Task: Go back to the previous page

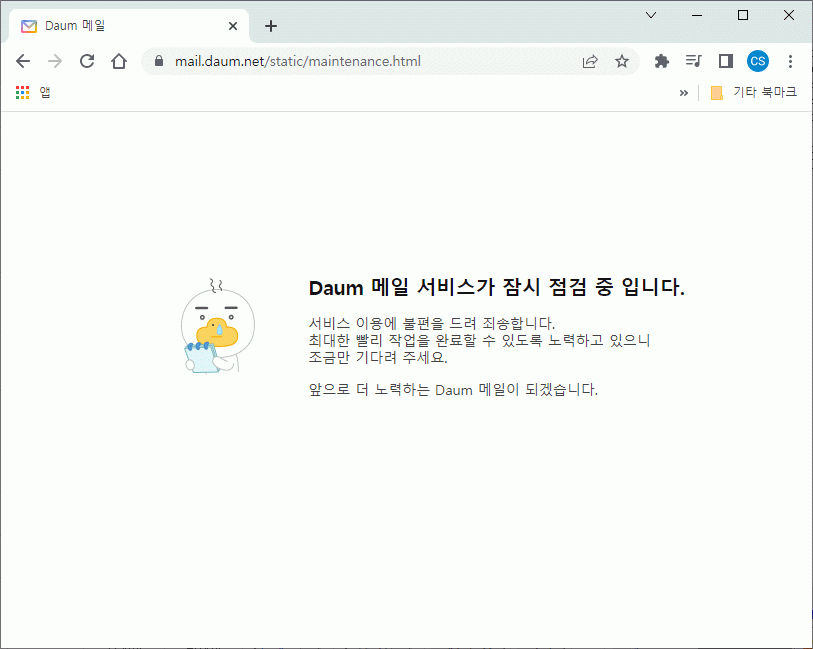Action: 23,61
